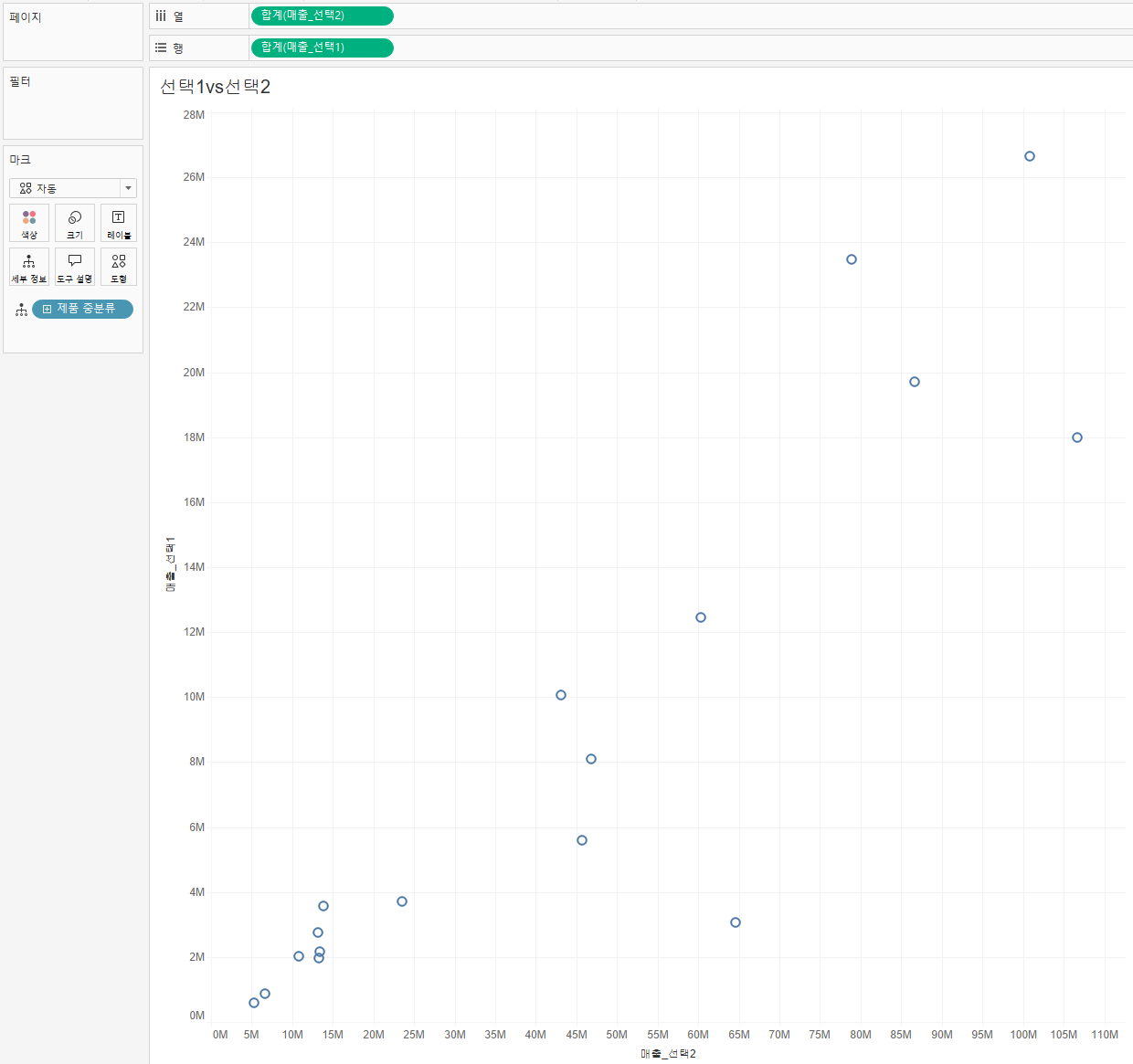Screen dimensions: 1133x1064
Task: Click the 110M horizontal axis label
Action: pyautogui.click(x=1105, y=1035)
